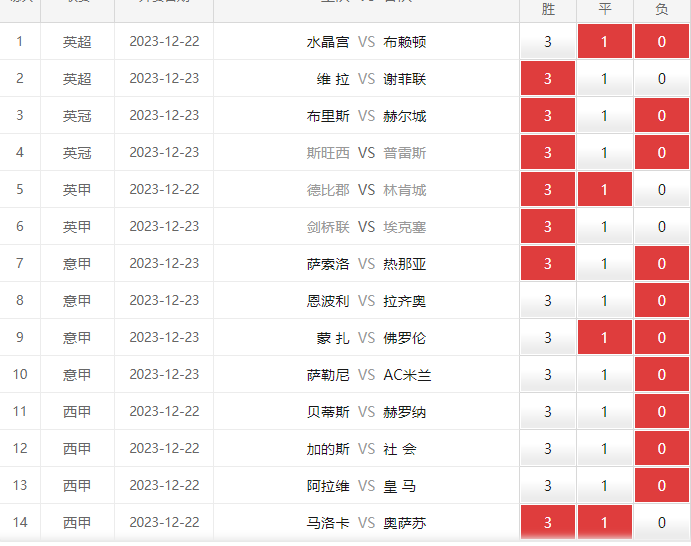The height and width of the screenshot is (546, 691).
Task: Click 英冠 league label in row 3
Action: (x=77, y=116)
